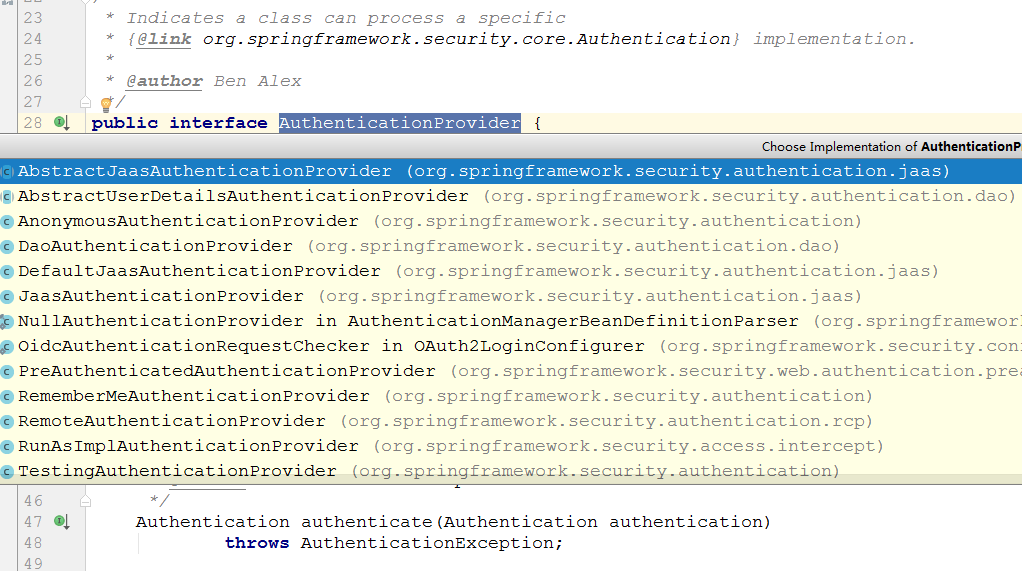Image resolution: width=1022 pixels, height=571 pixels.
Task: Choose JaasAuthenticationProvider in the list
Action: pos(511,297)
